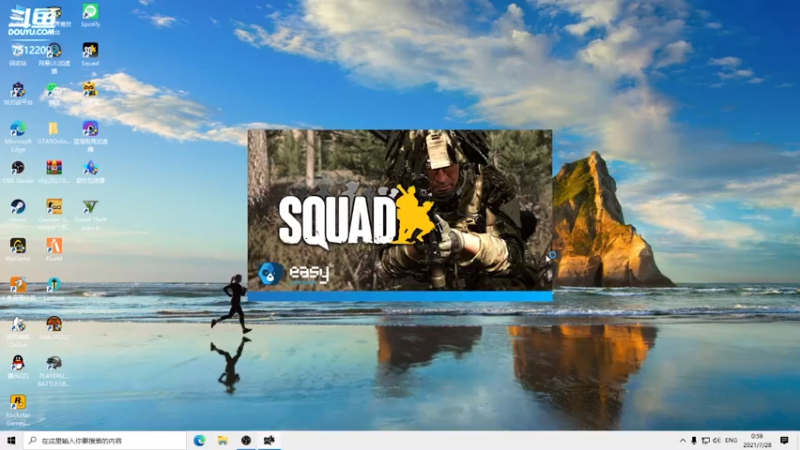Open the rocket accelerator desktop shortcut
This screenshot has width=800, height=450.
click(x=90, y=172)
